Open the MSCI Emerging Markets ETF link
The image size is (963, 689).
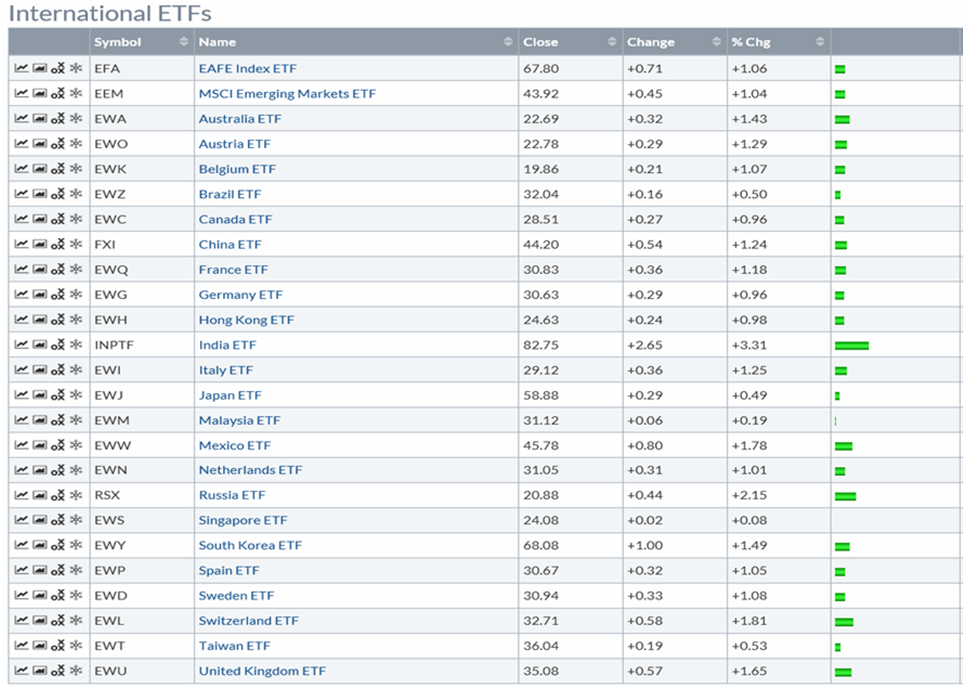point(287,94)
